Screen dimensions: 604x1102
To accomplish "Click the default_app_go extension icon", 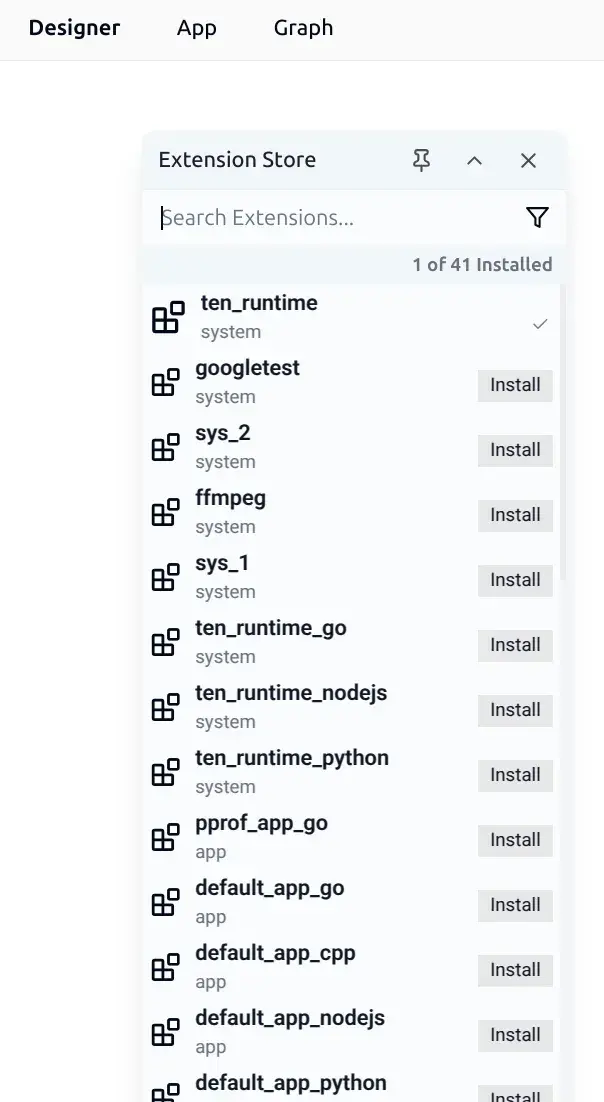I will 166,901.
